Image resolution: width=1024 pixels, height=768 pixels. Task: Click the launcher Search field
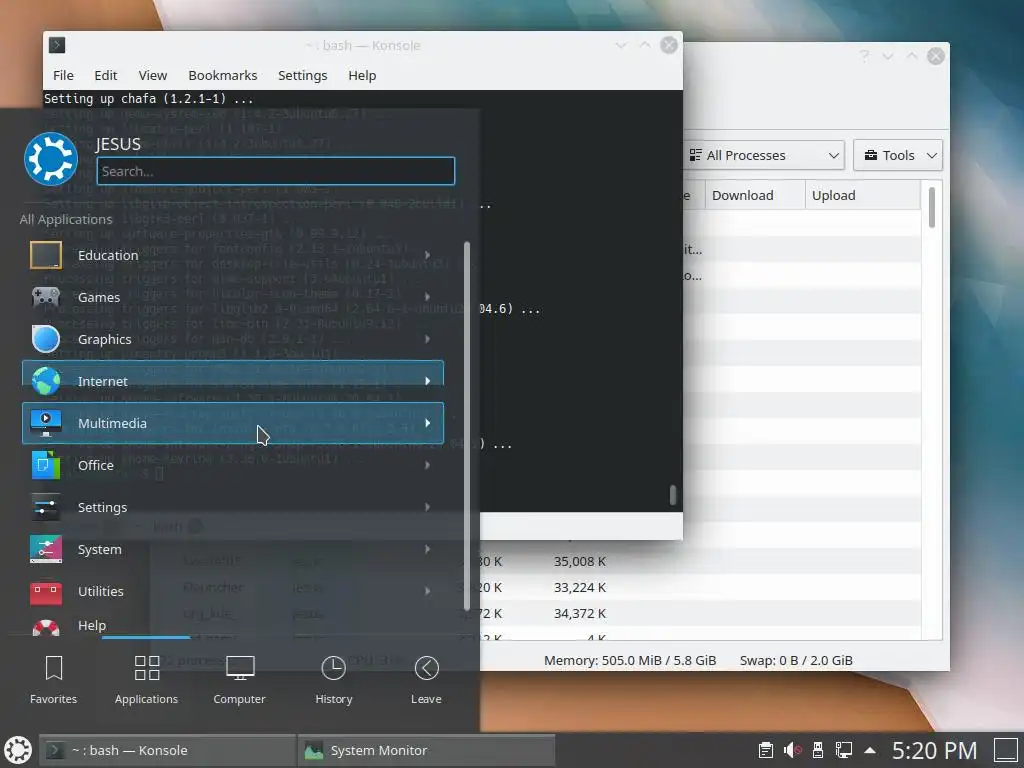276,171
